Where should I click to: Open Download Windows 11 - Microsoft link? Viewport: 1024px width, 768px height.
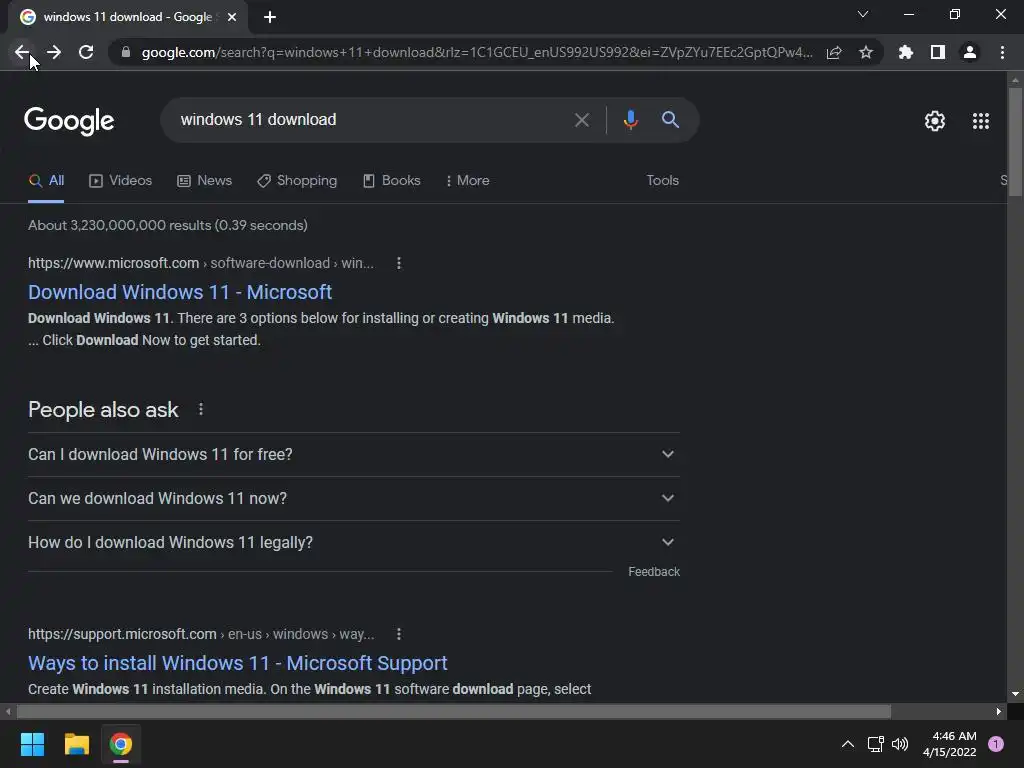180,292
